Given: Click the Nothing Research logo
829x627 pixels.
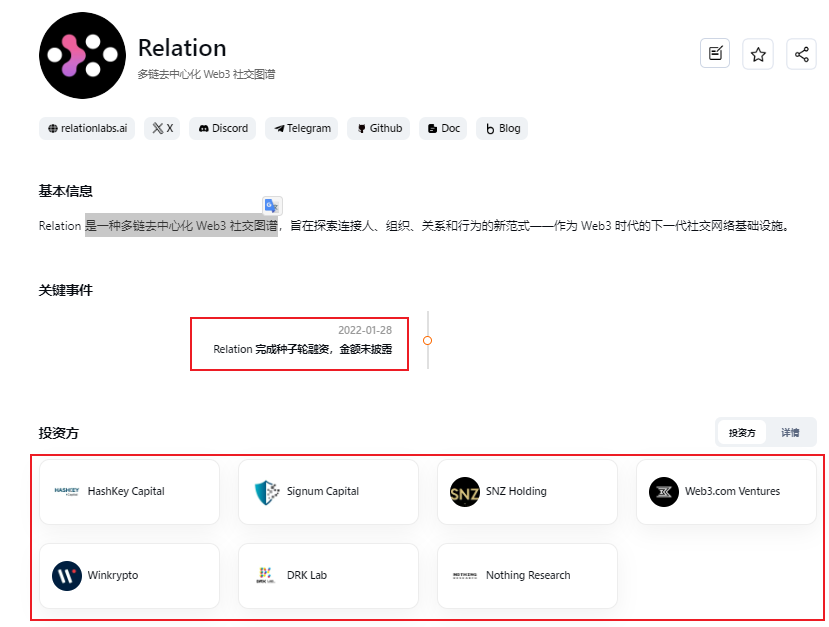Looking at the screenshot, I should coord(465,576).
